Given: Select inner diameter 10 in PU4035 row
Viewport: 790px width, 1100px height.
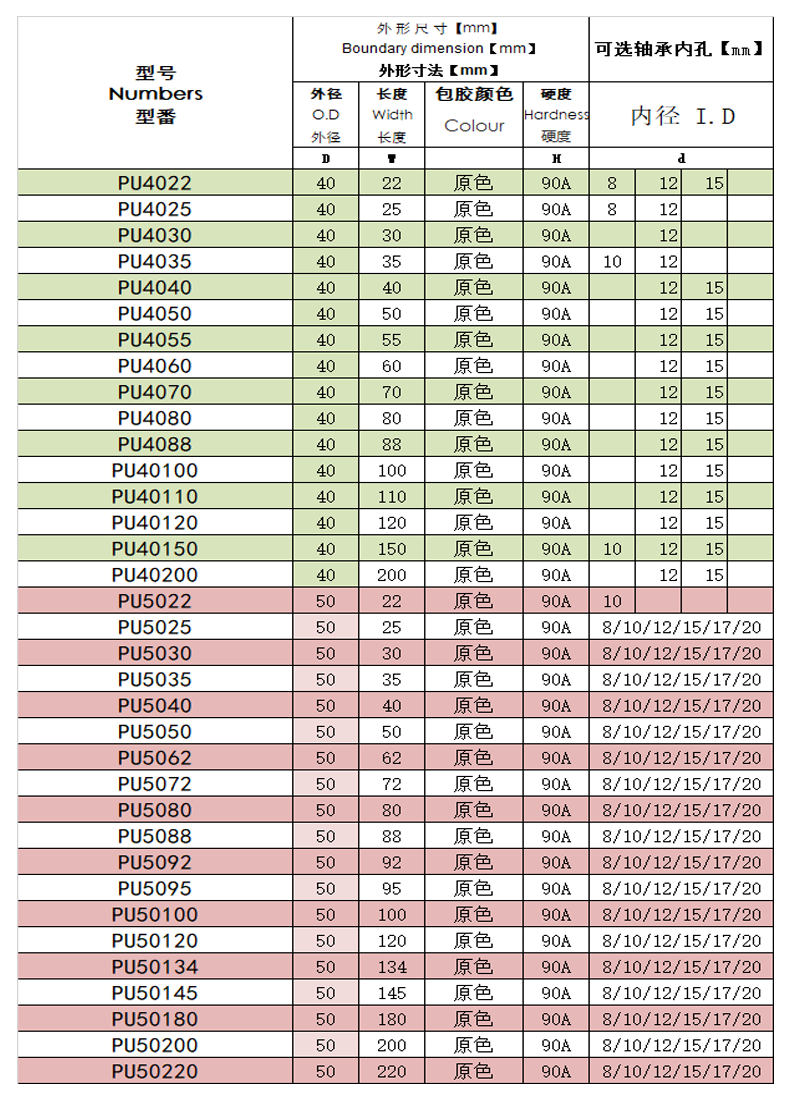Looking at the screenshot, I should [x=612, y=262].
